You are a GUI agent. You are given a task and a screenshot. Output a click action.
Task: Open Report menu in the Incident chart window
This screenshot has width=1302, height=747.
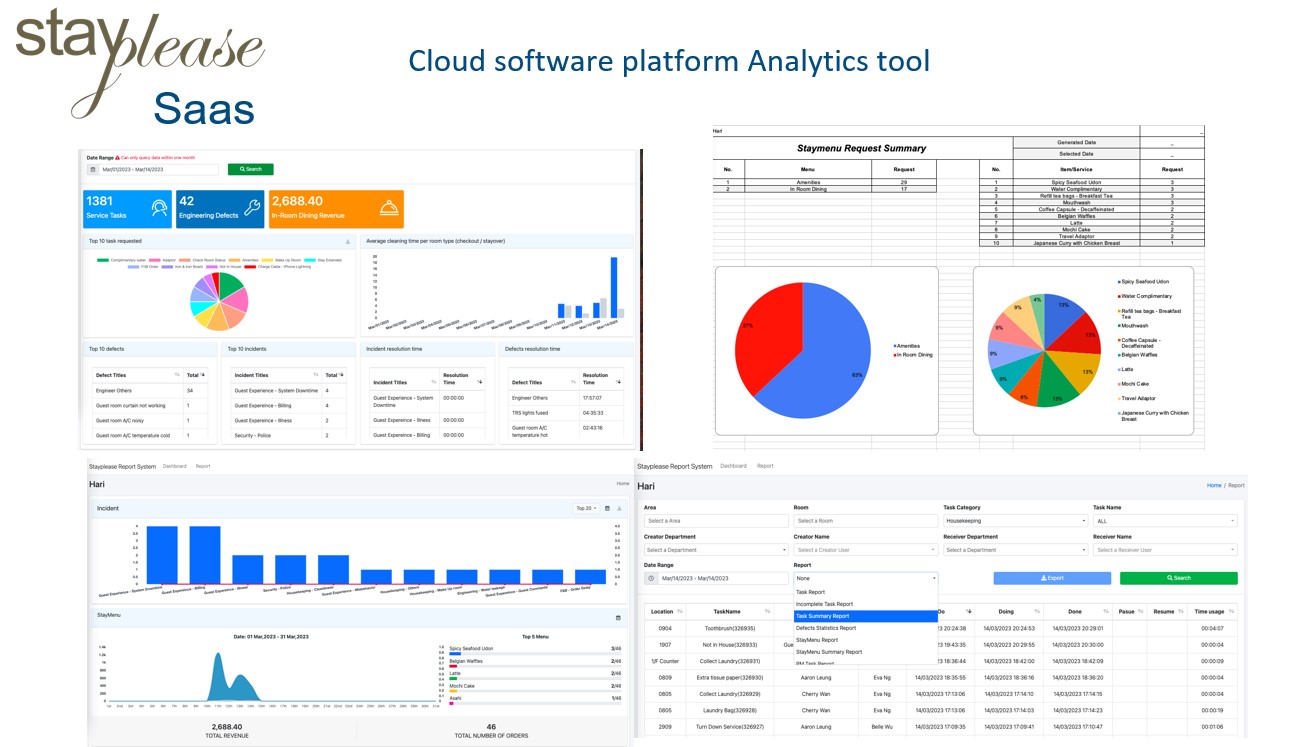click(203, 466)
